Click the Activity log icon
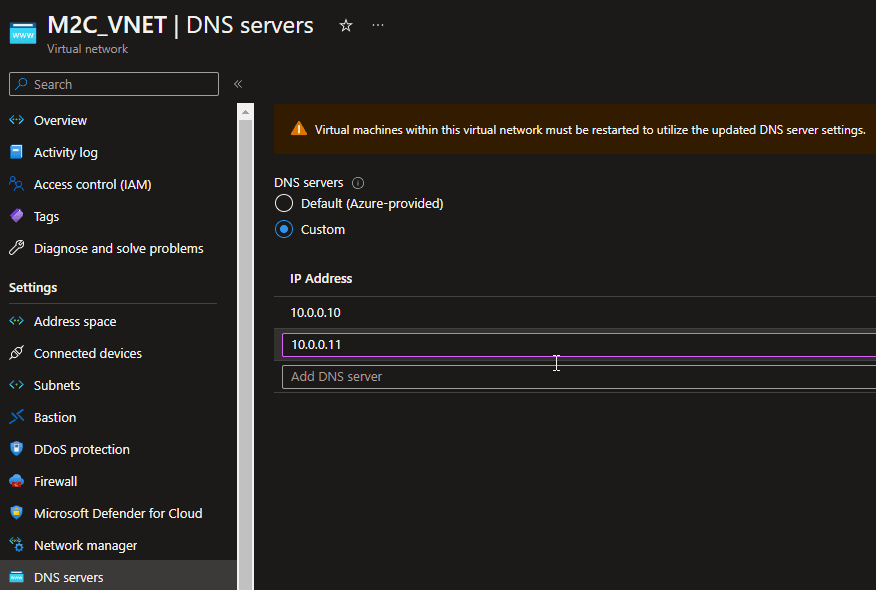876x590 pixels. point(17,152)
